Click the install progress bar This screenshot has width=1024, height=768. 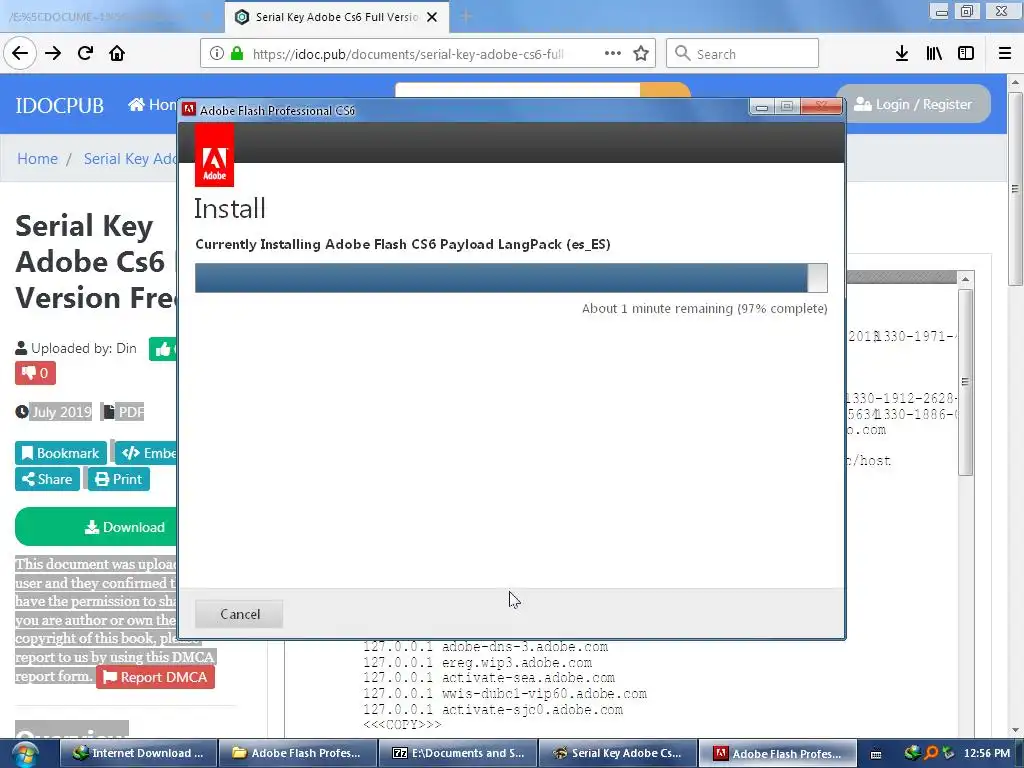[511, 278]
